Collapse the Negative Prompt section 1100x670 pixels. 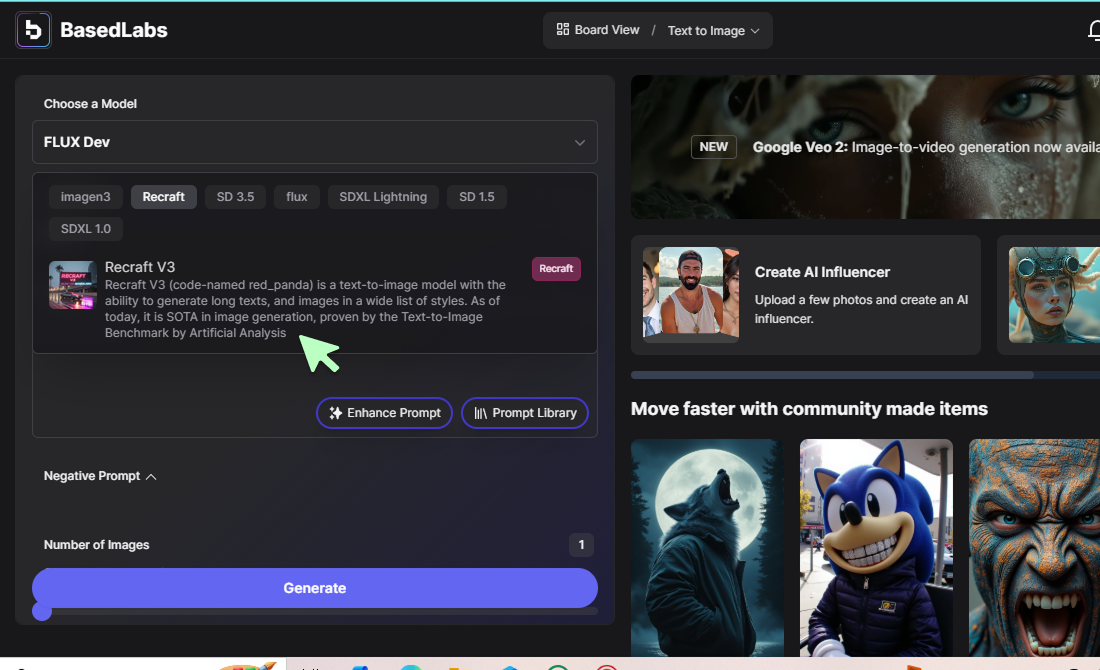[x=100, y=476]
